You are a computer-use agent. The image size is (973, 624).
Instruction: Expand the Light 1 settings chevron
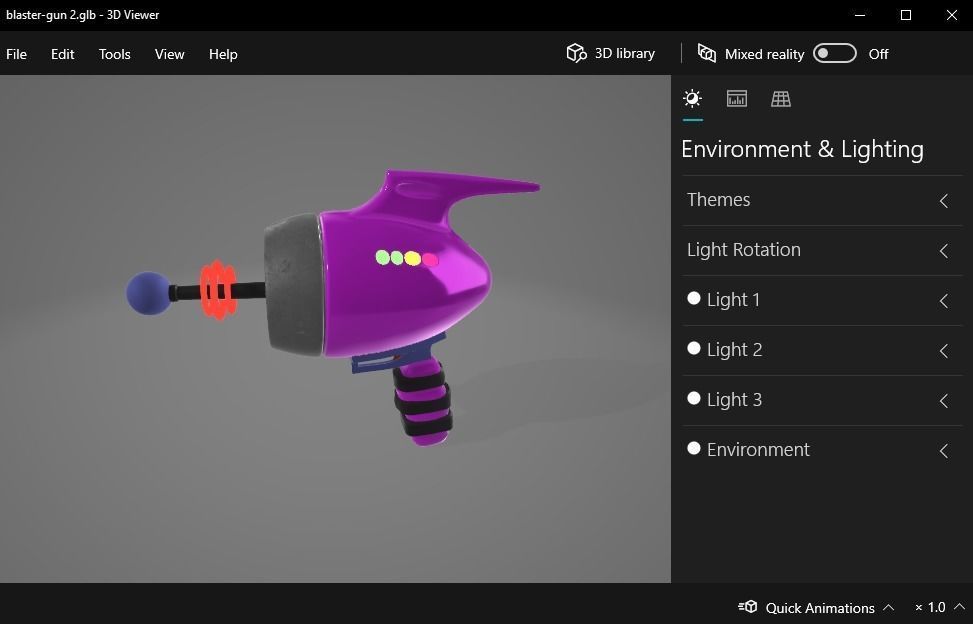tap(944, 301)
